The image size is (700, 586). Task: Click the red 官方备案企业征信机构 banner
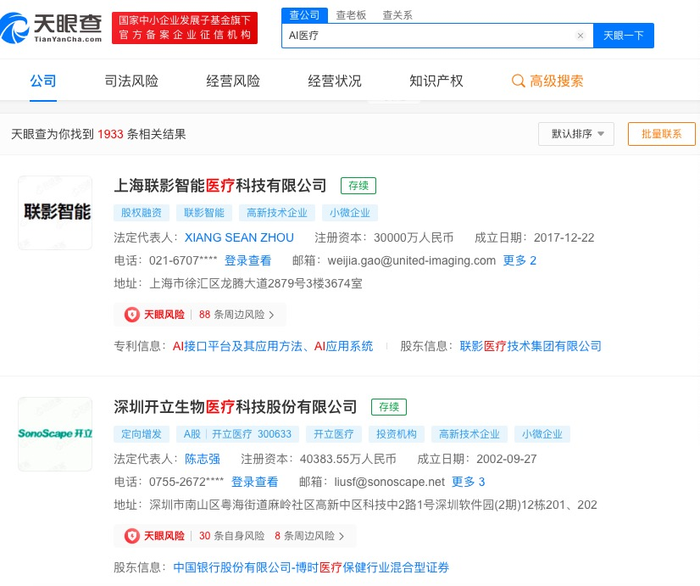[x=185, y=28]
